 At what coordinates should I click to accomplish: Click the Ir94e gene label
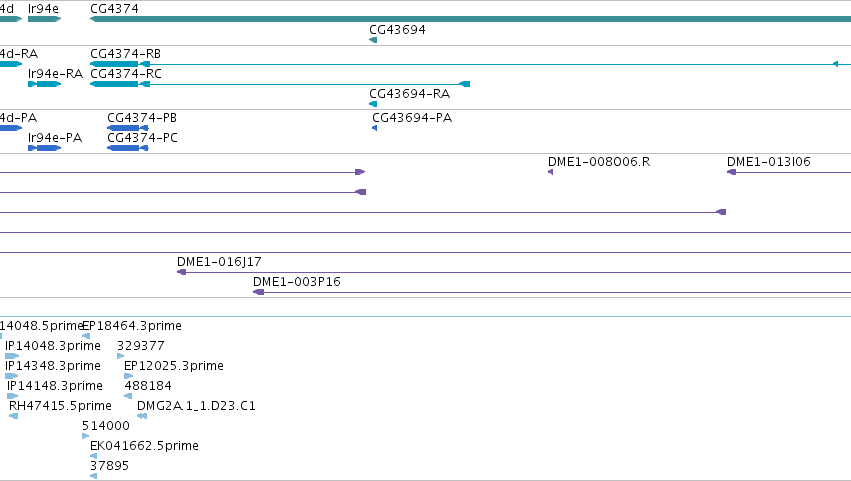(x=43, y=9)
